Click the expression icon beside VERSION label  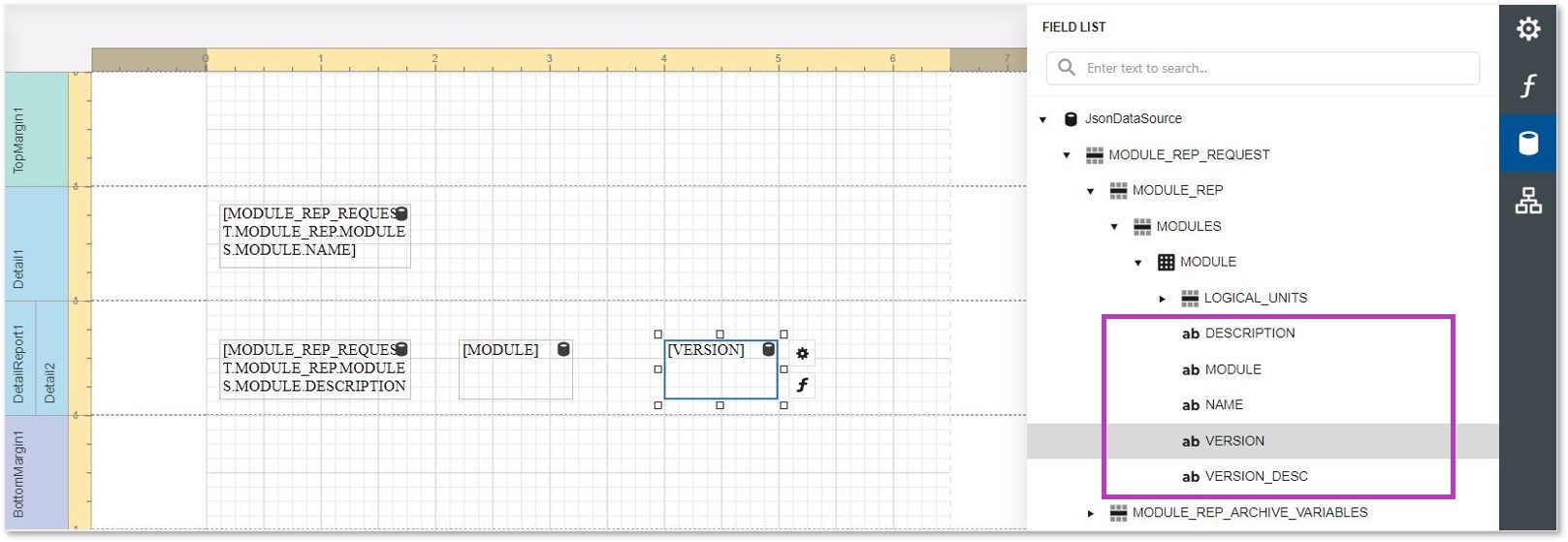(802, 386)
